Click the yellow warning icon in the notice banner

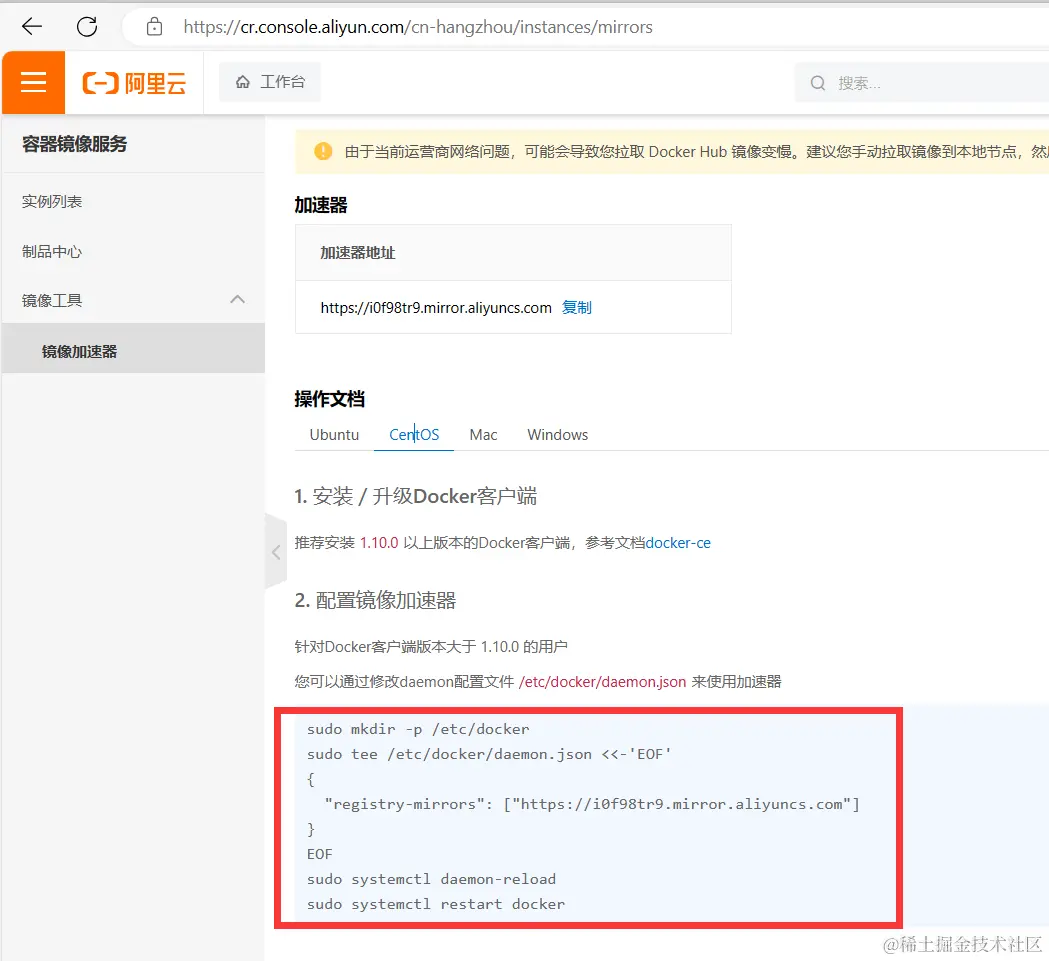click(323, 151)
